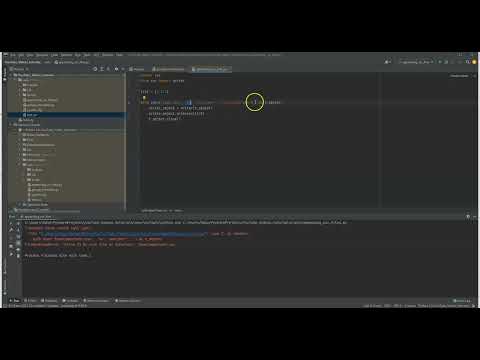Open the Problems tool window tab
The image size is (480, 360).
[49, 301]
